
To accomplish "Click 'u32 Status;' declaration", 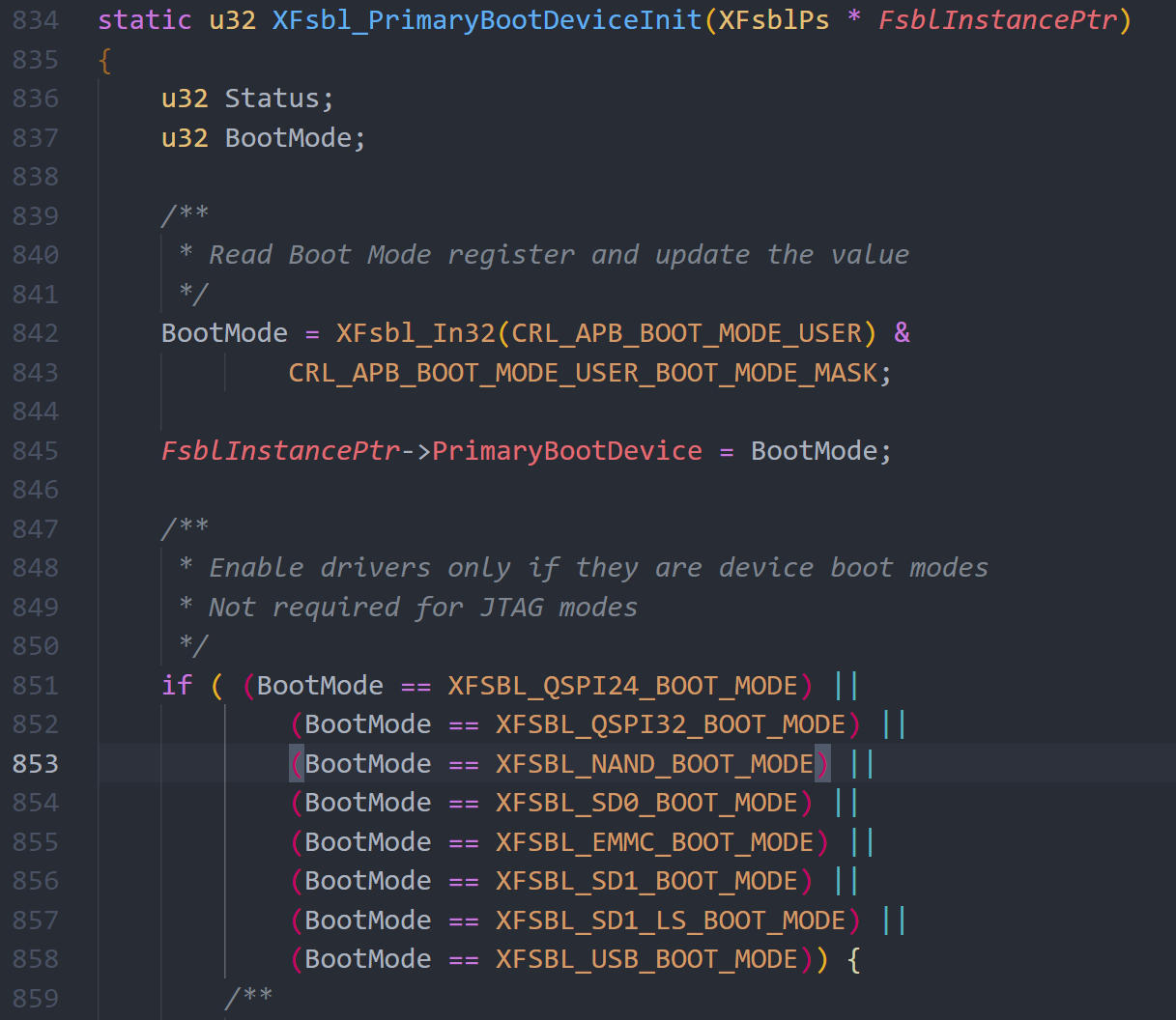I will click(x=248, y=99).
